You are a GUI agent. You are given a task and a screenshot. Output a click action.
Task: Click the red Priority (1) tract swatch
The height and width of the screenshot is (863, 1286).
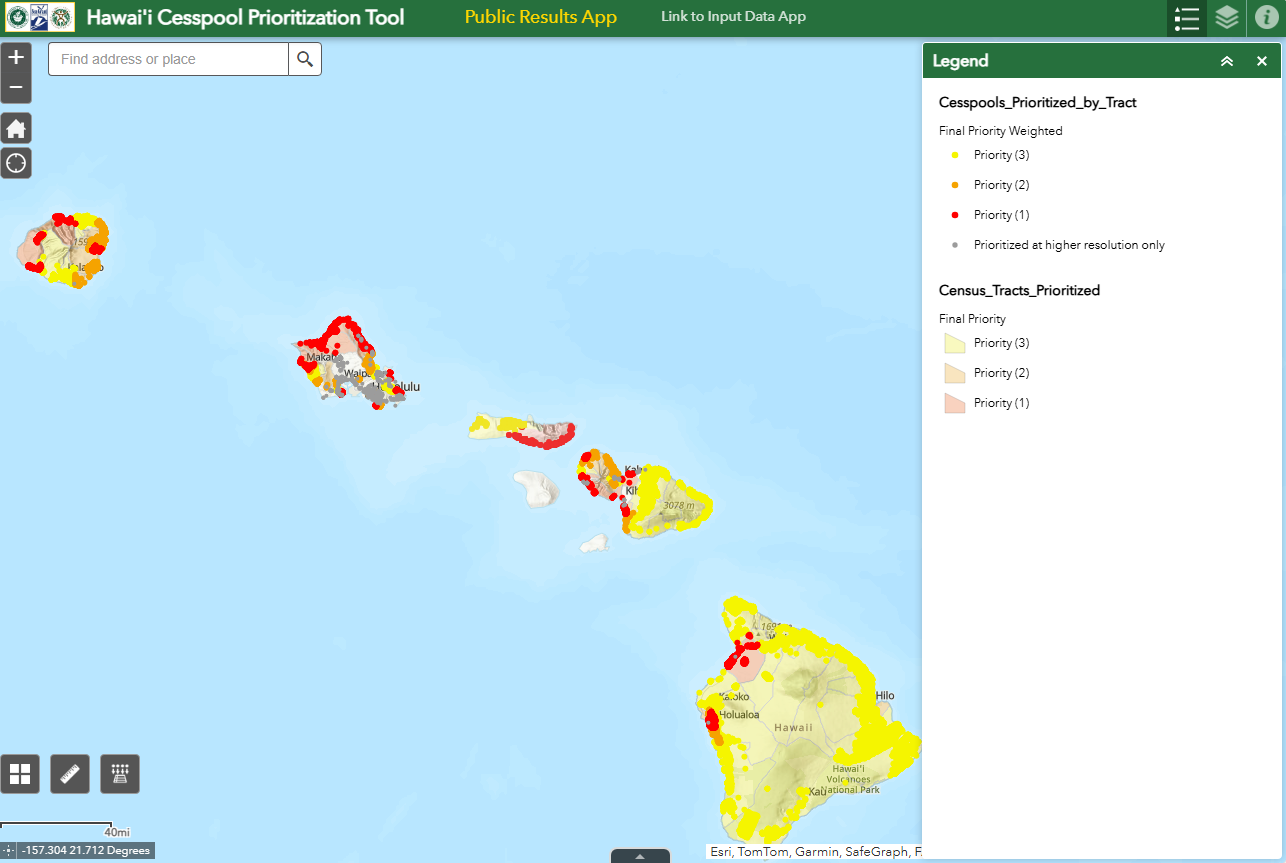(x=954, y=403)
